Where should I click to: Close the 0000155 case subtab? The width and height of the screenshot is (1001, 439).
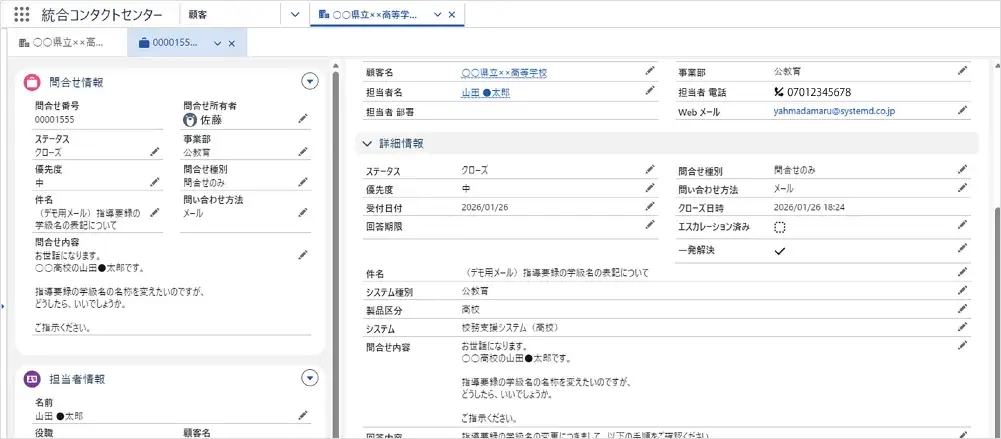click(232, 43)
